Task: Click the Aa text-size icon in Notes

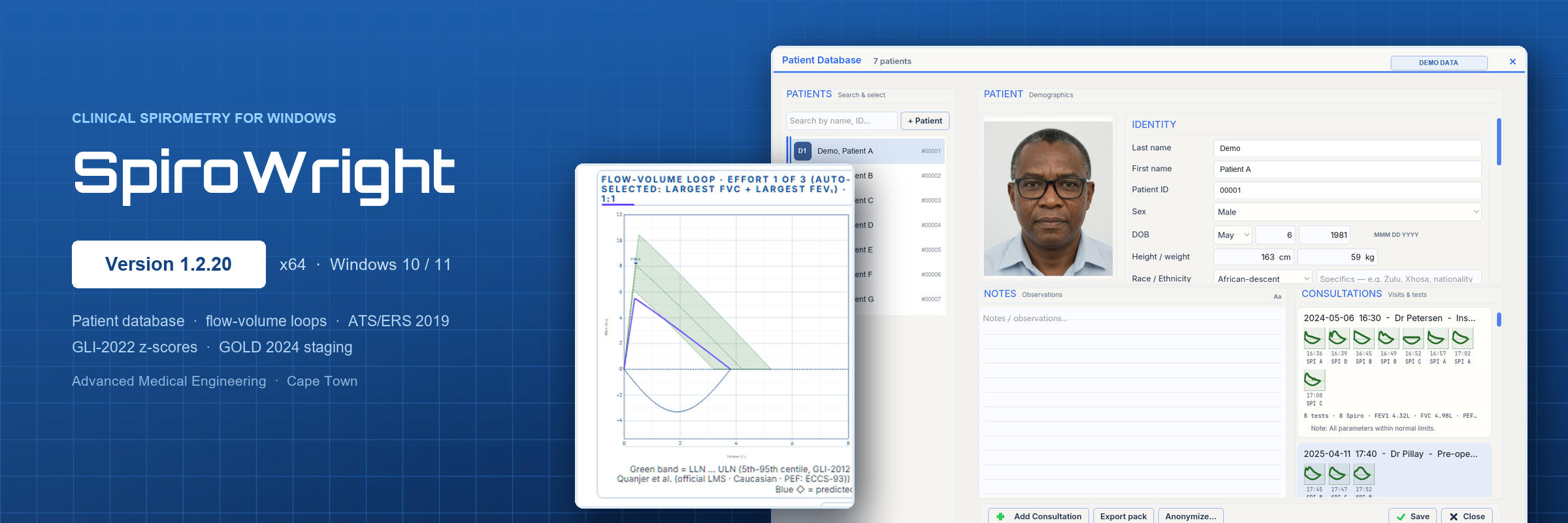Action: (1277, 297)
